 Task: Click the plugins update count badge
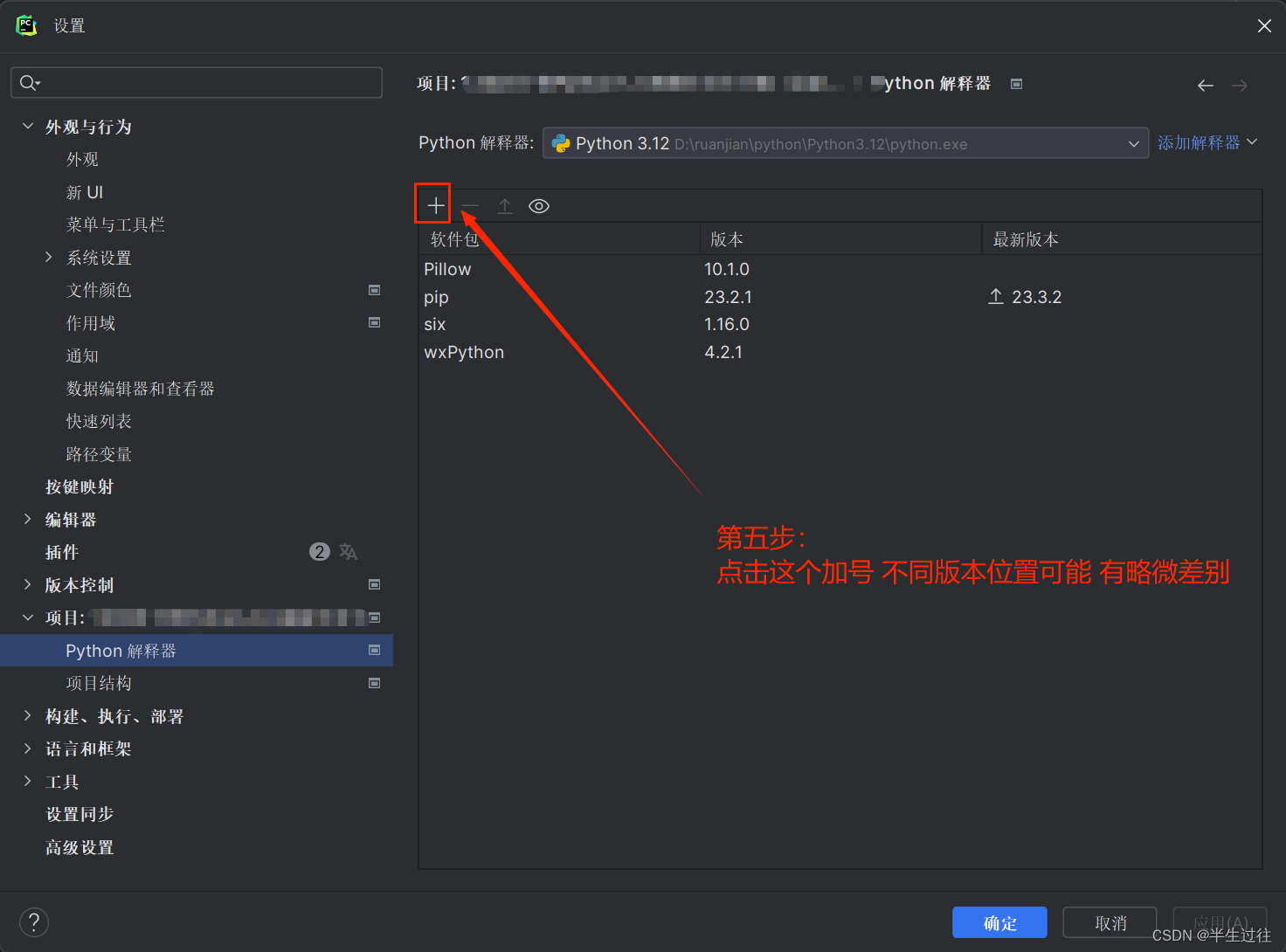tap(320, 552)
